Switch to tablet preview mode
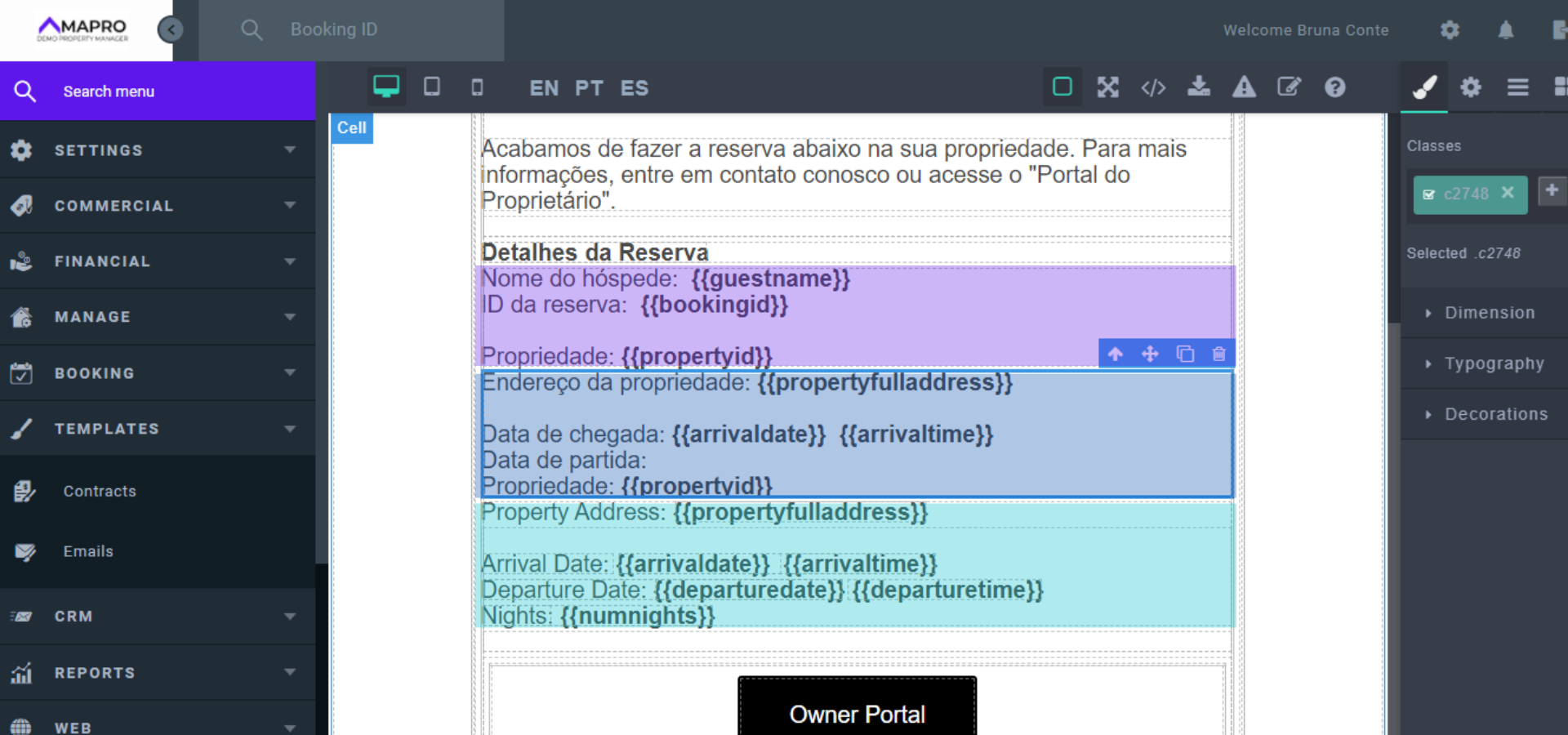Viewport: 1568px width, 735px height. coord(432,87)
